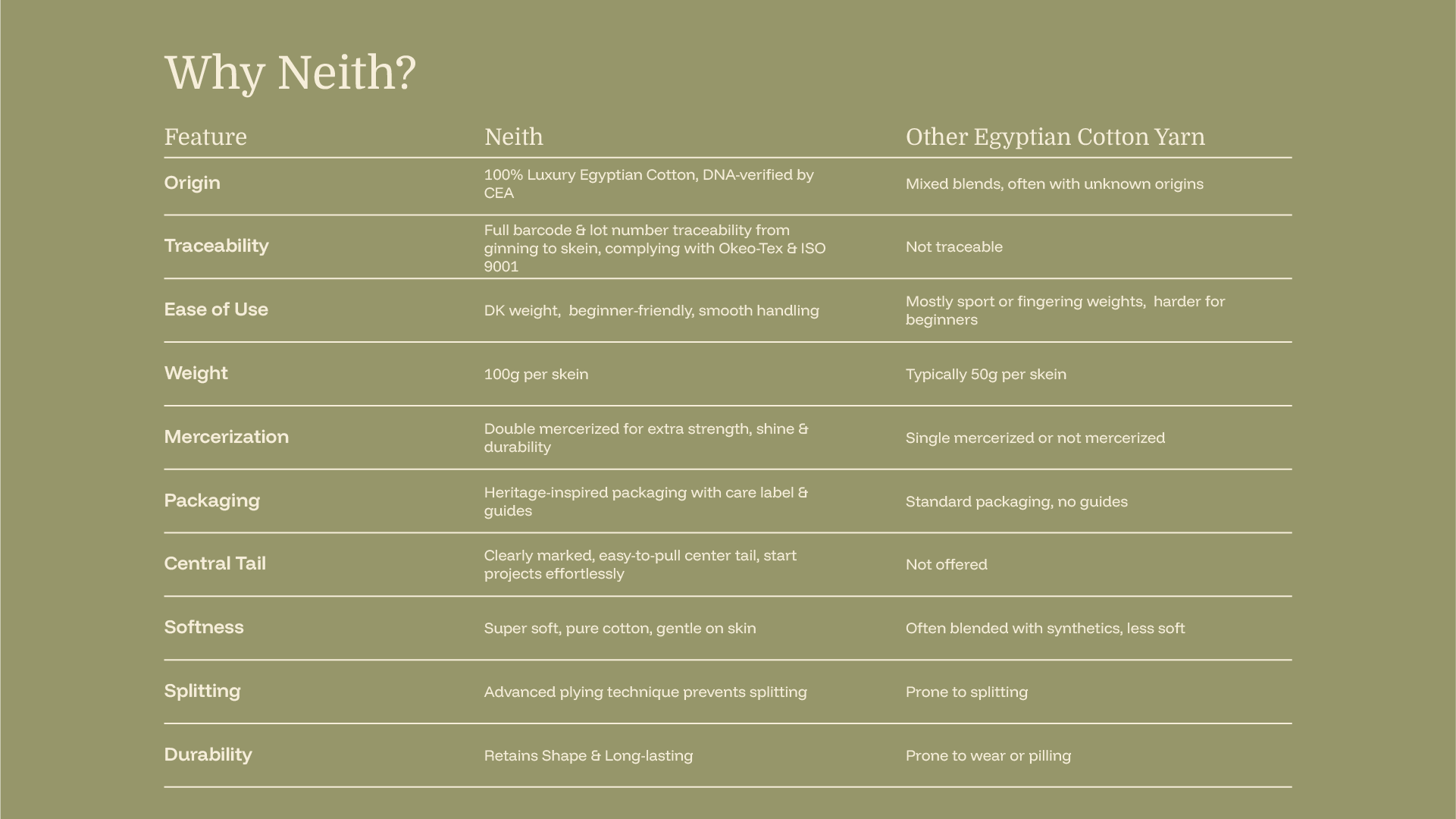Click the Ease of Use label
Image resolution: width=1456 pixels, height=819 pixels.
(x=216, y=310)
